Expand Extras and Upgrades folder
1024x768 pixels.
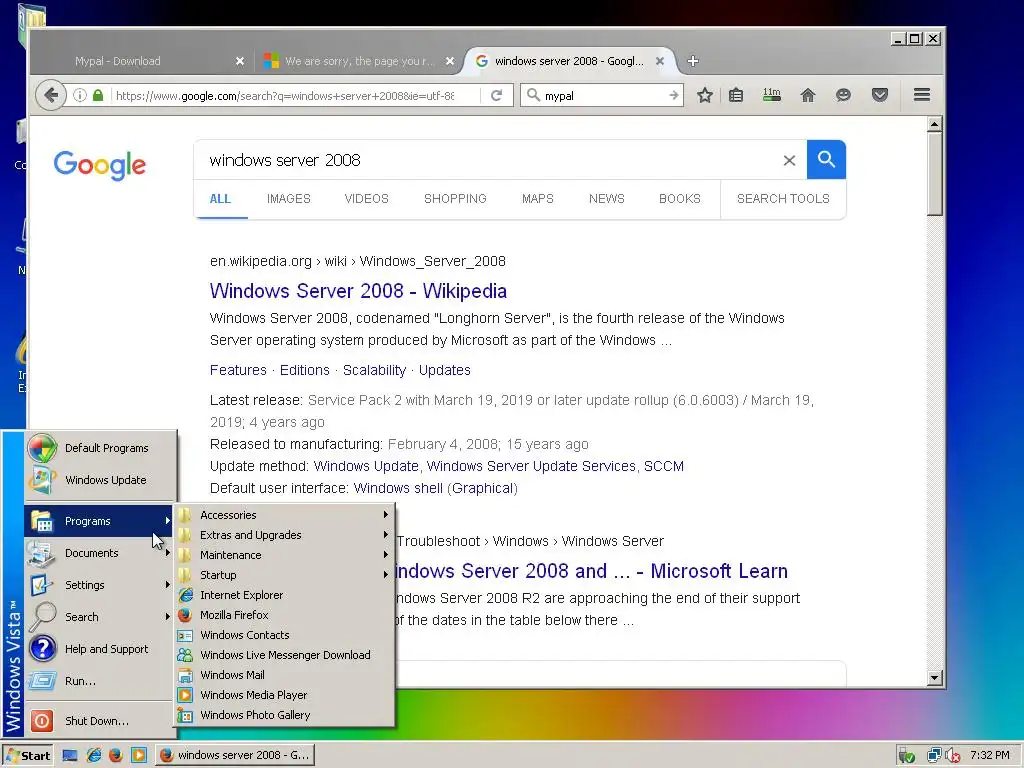[285, 535]
